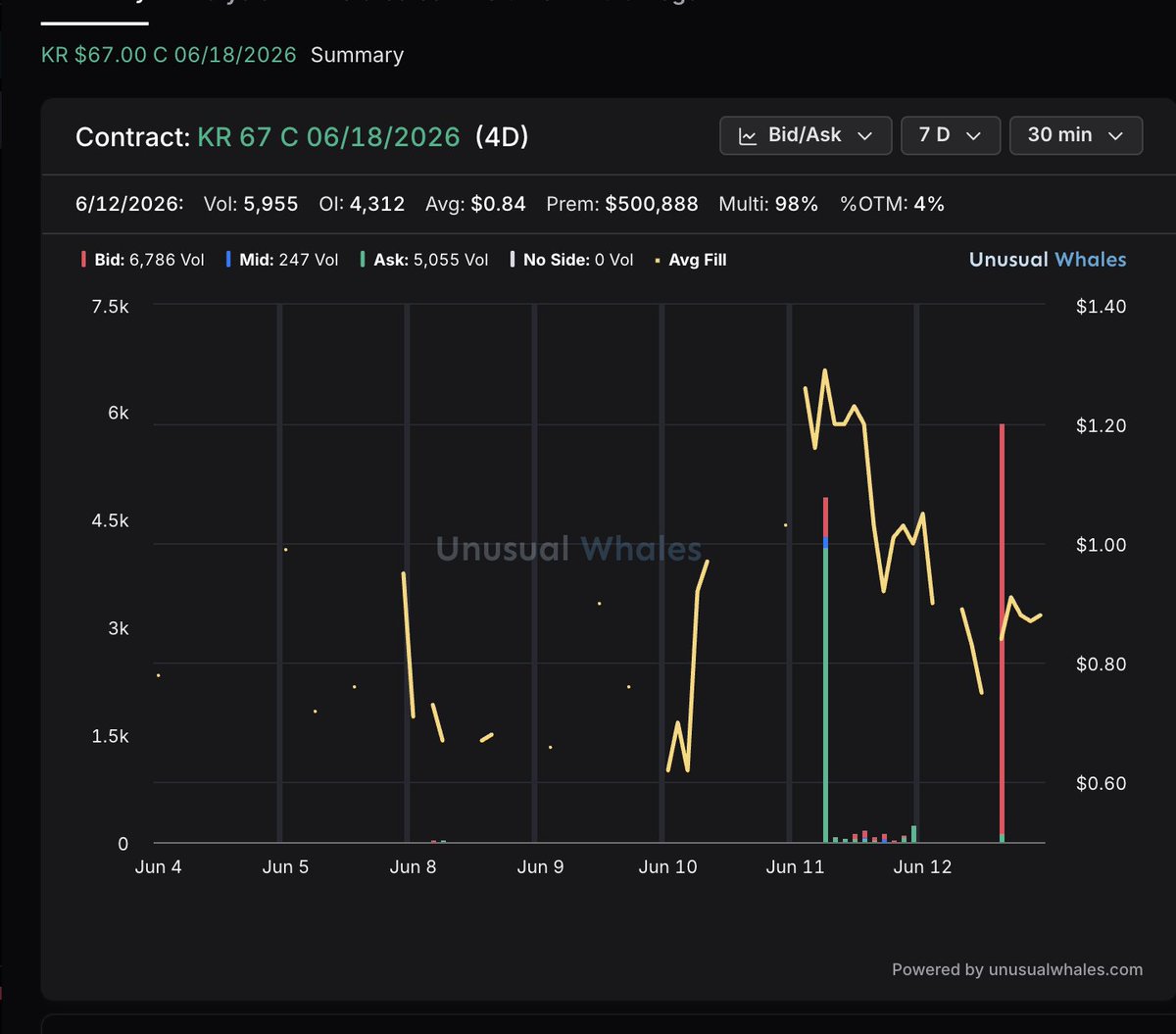Click the chart icon in Bid/Ask button
Image resolution: width=1176 pixels, height=1034 pixels.
pos(748,135)
